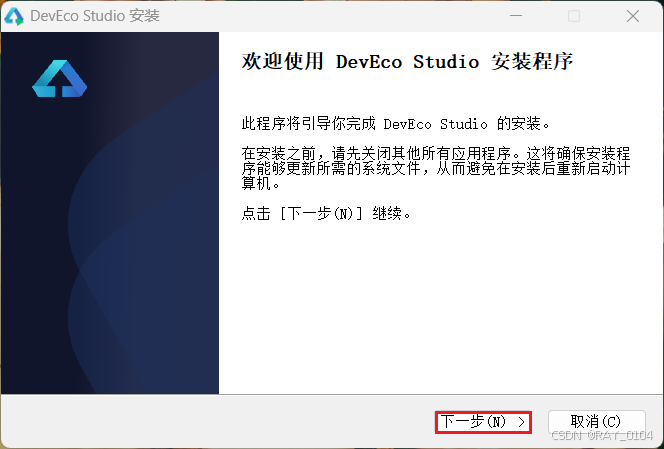This screenshot has height=449, width=664.
Task: Click the 下一步(N) button to continue
Action: tap(483, 422)
